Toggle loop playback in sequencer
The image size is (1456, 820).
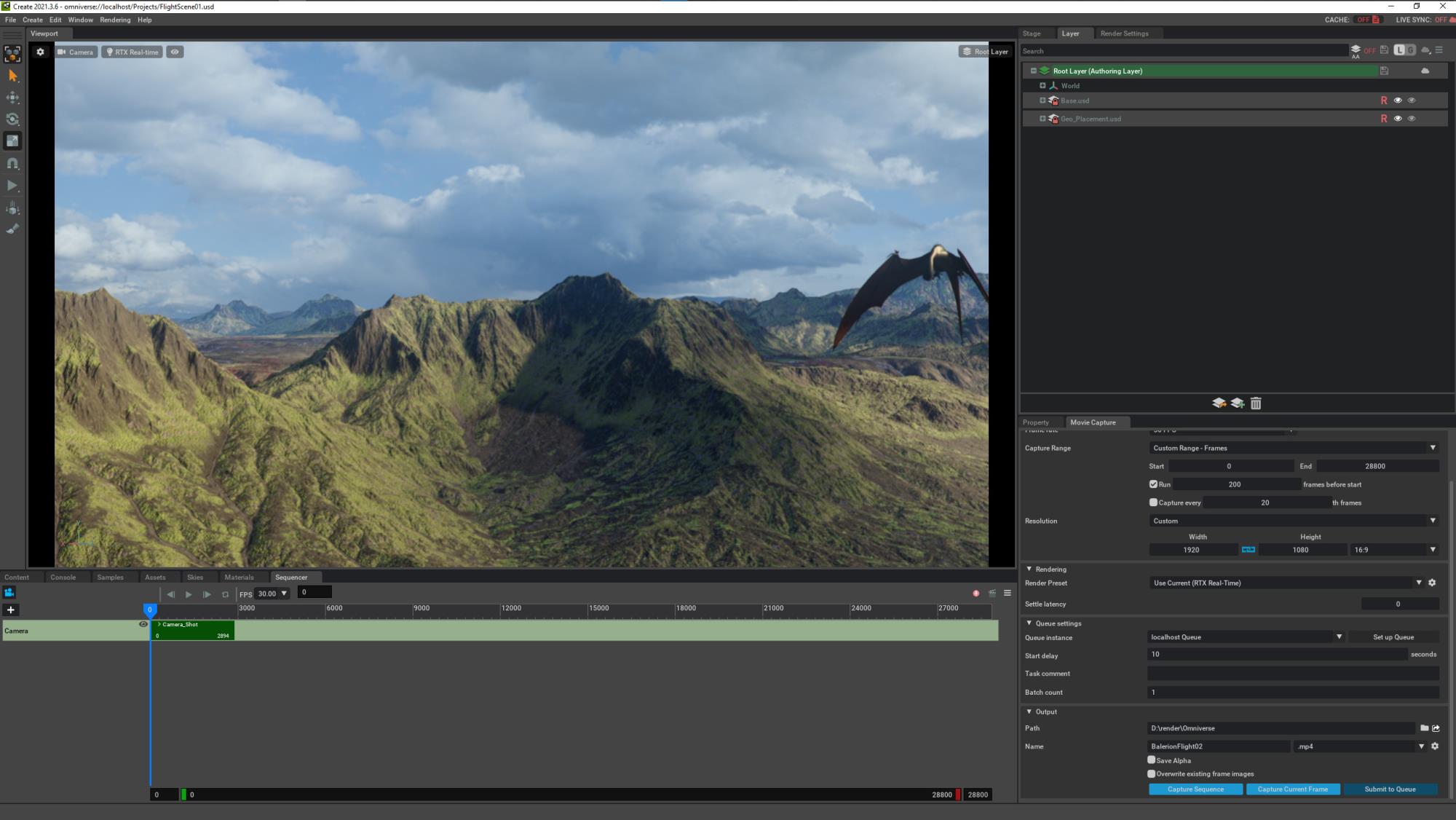225,594
